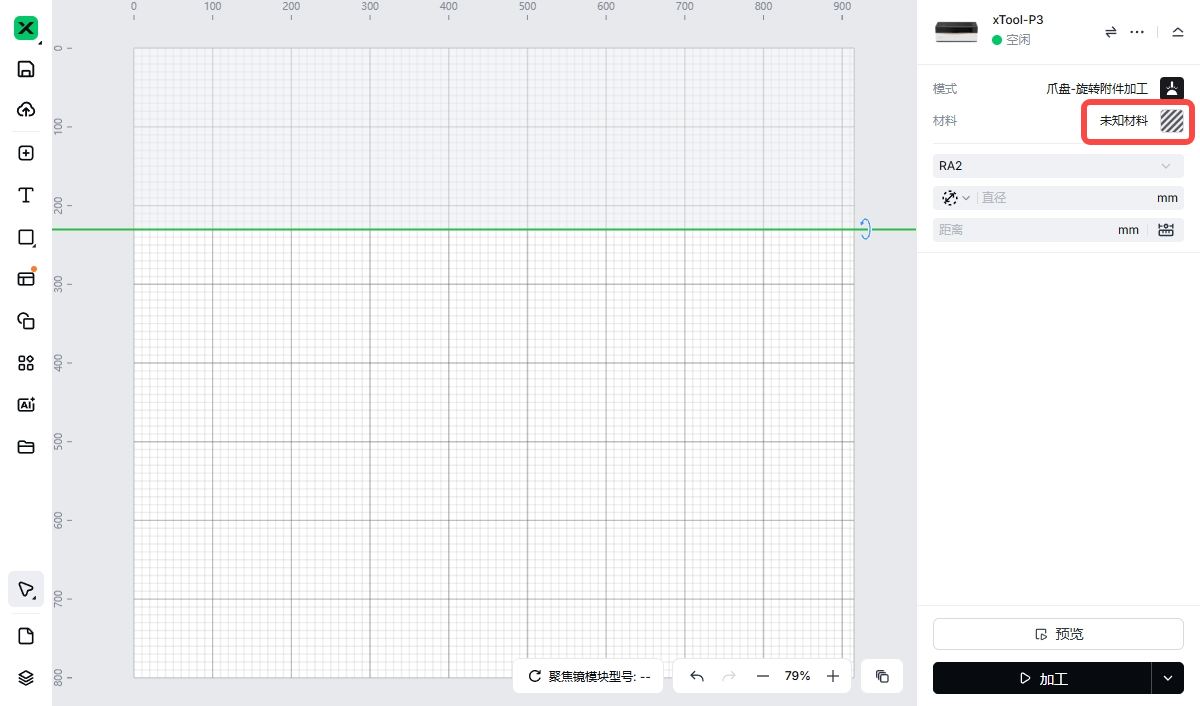This screenshot has height=706, width=1200.
Task: Open the xTool logo main menu
Action: [x=26, y=28]
